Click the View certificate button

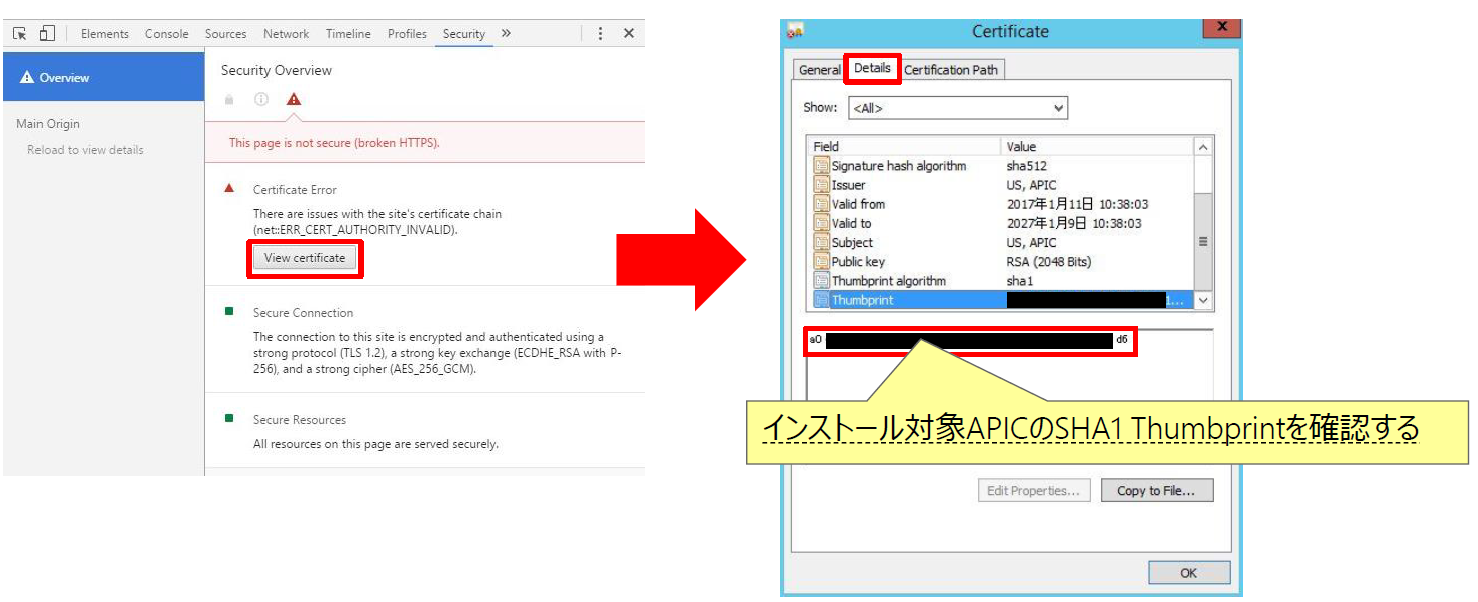click(x=304, y=258)
